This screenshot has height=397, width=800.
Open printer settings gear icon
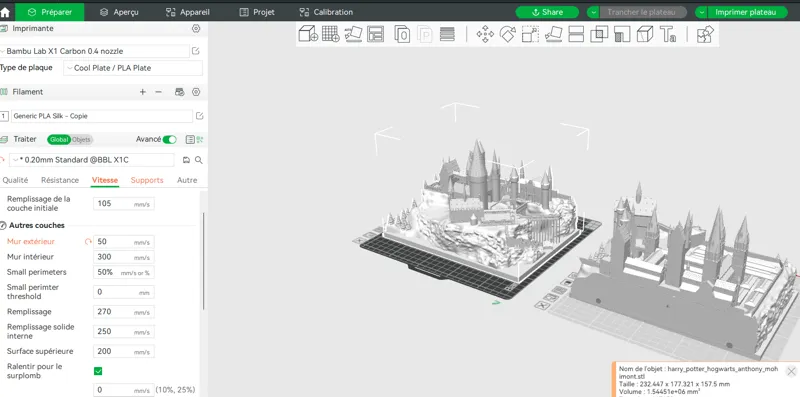pyautogui.click(x=196, y=29)
